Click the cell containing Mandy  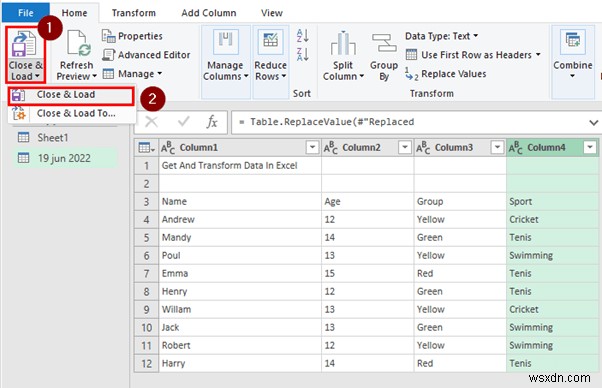point(240,238)
